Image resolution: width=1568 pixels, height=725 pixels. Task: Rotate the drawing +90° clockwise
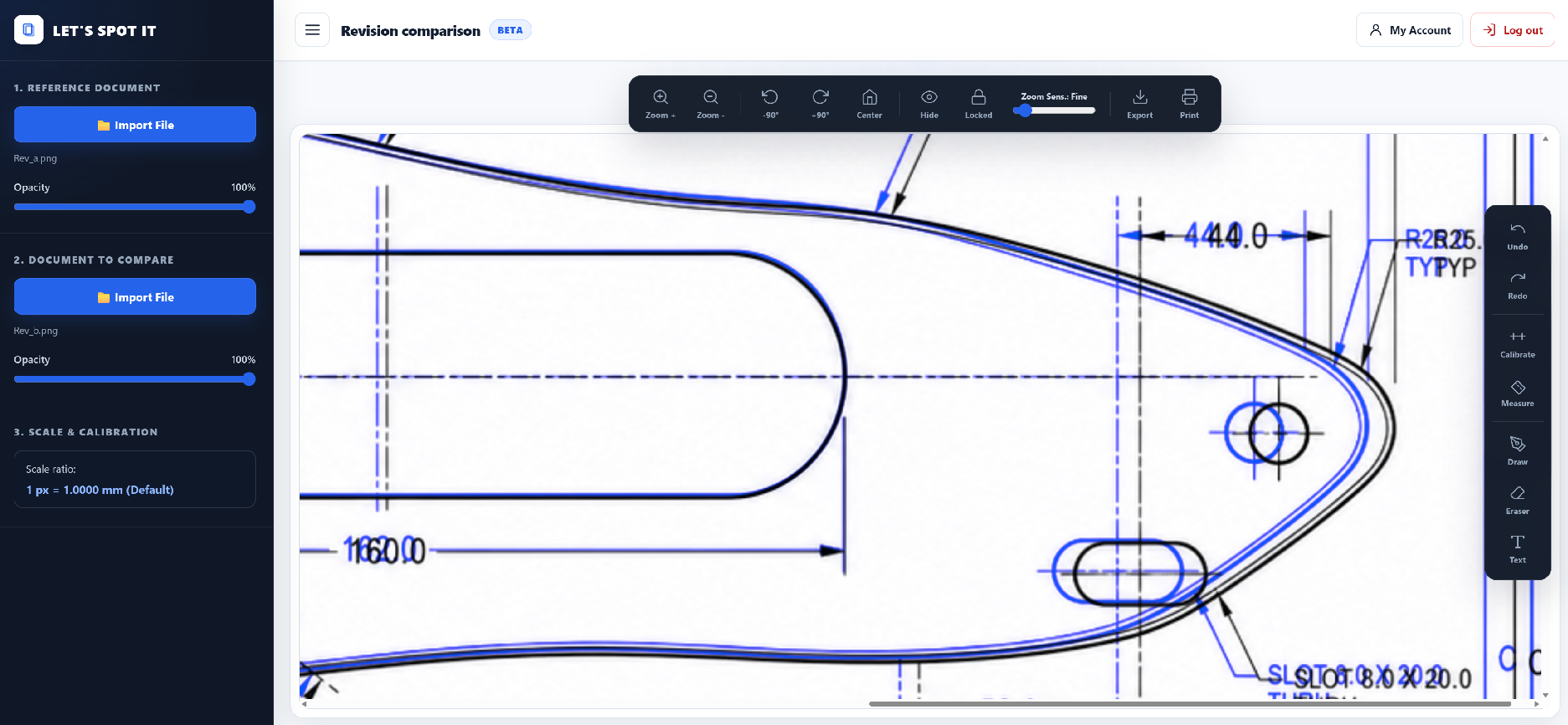click(x=820, y=104)
